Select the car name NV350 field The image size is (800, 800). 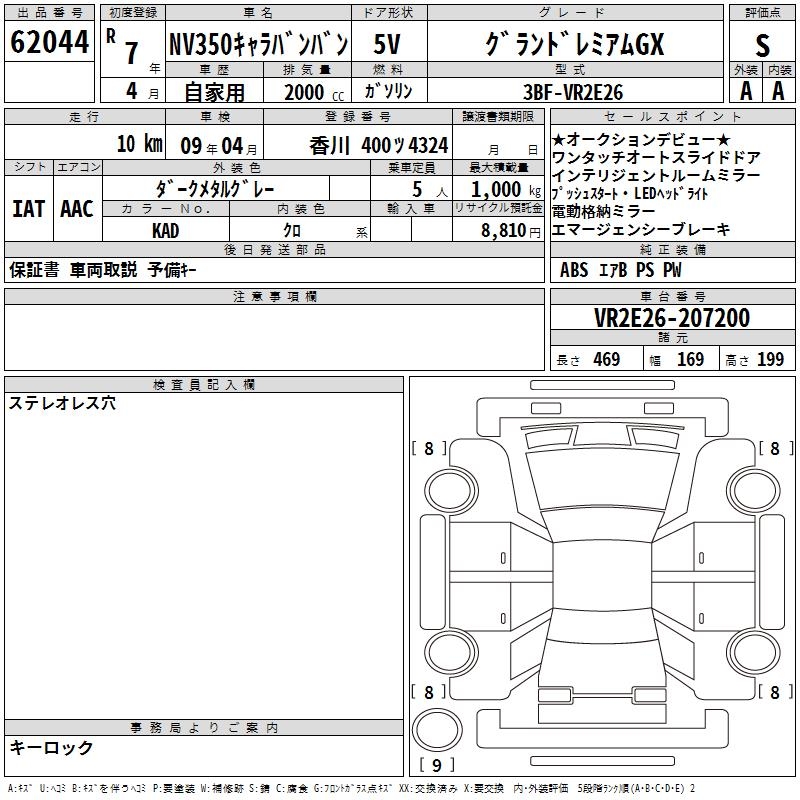(258, 45)
